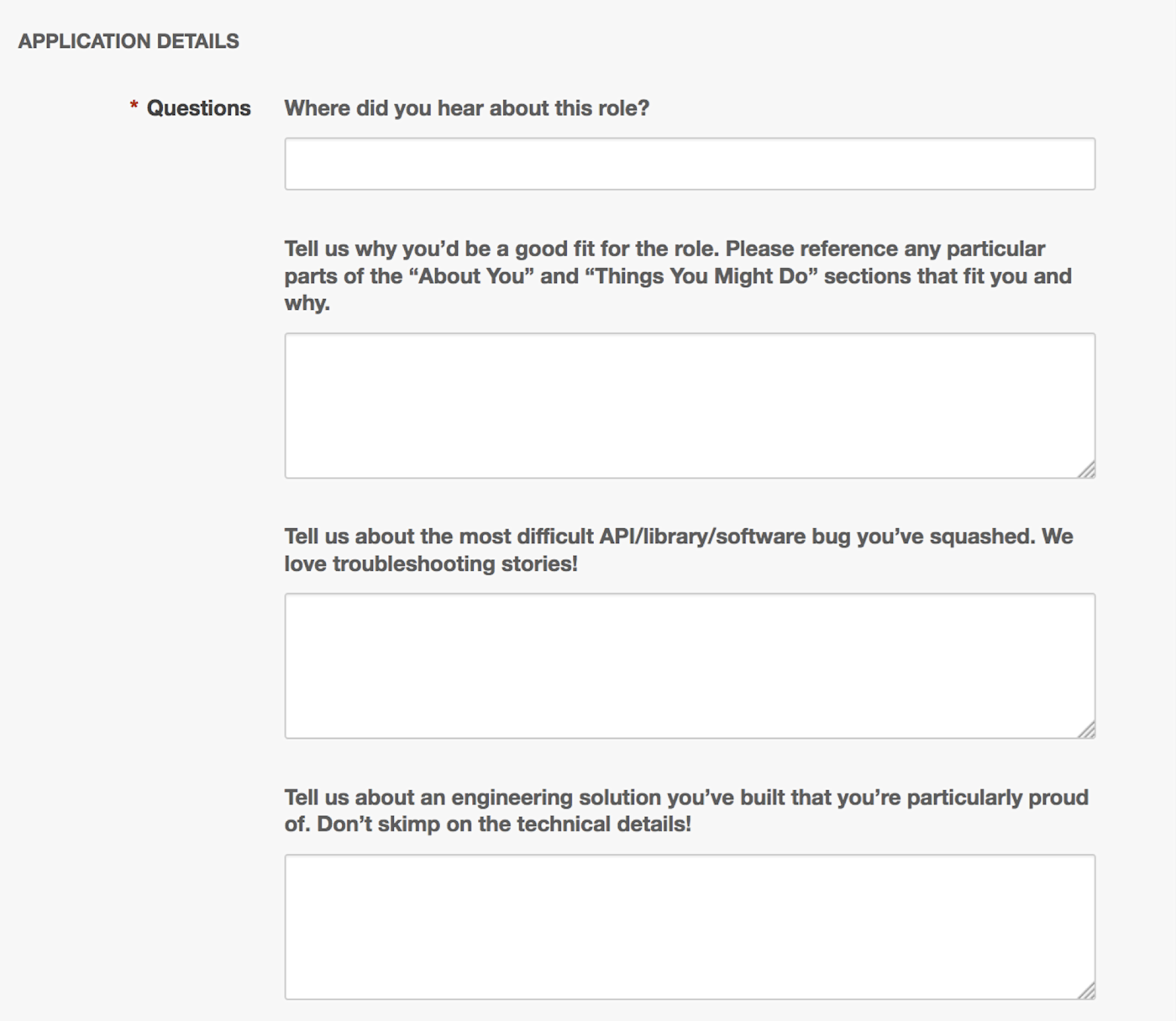
Task: Click the quoted "About You" text
Action: [471, 276]
